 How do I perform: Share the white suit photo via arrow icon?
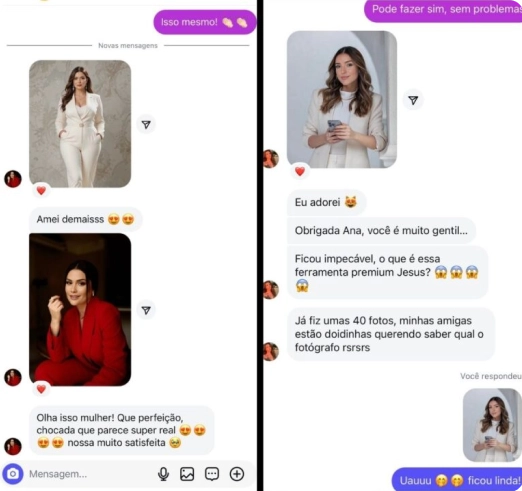[146, 124]
